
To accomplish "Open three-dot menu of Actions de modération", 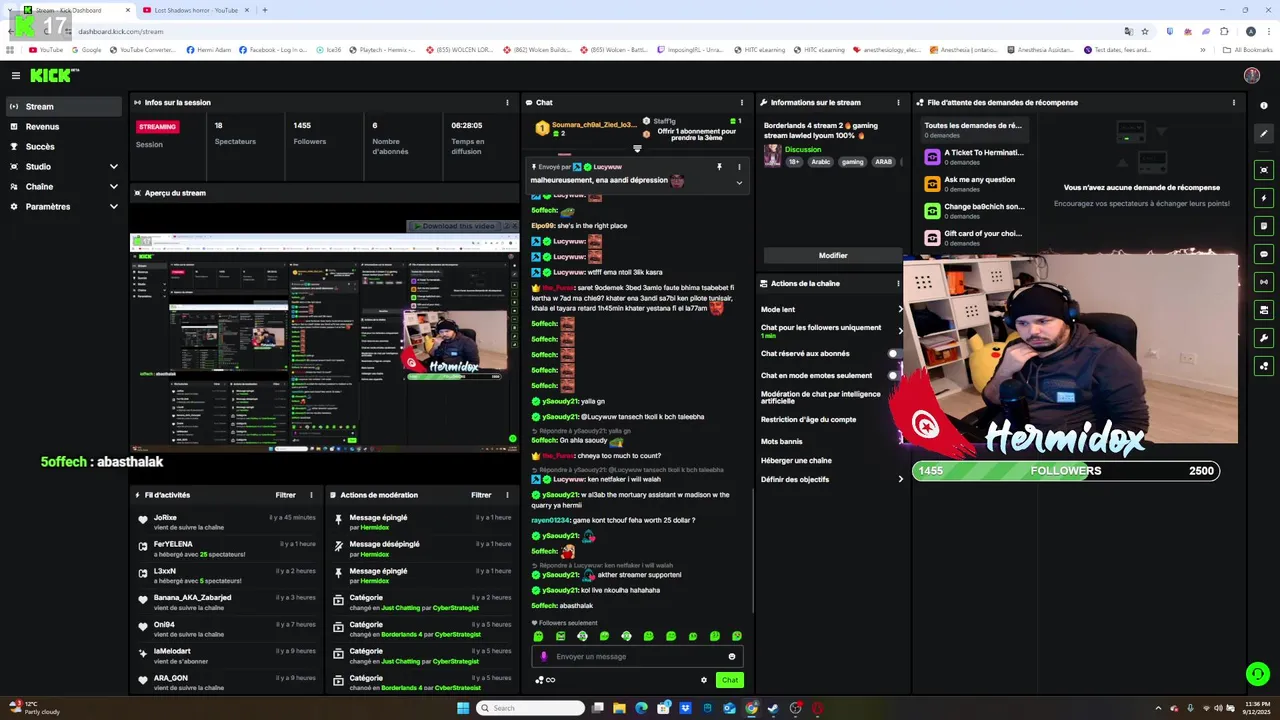I will pyautogui.click(x=507, y=495).
